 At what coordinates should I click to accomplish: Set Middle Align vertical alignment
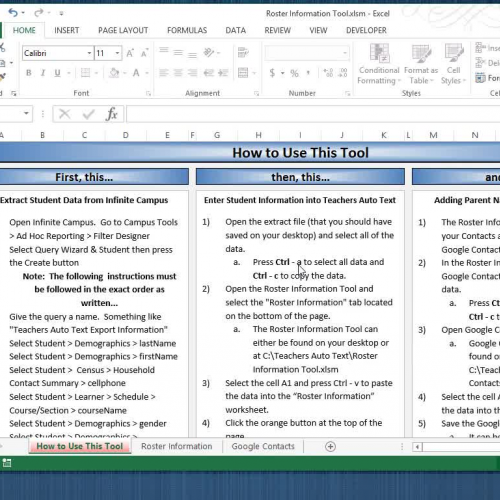click(x=178, y=53)
